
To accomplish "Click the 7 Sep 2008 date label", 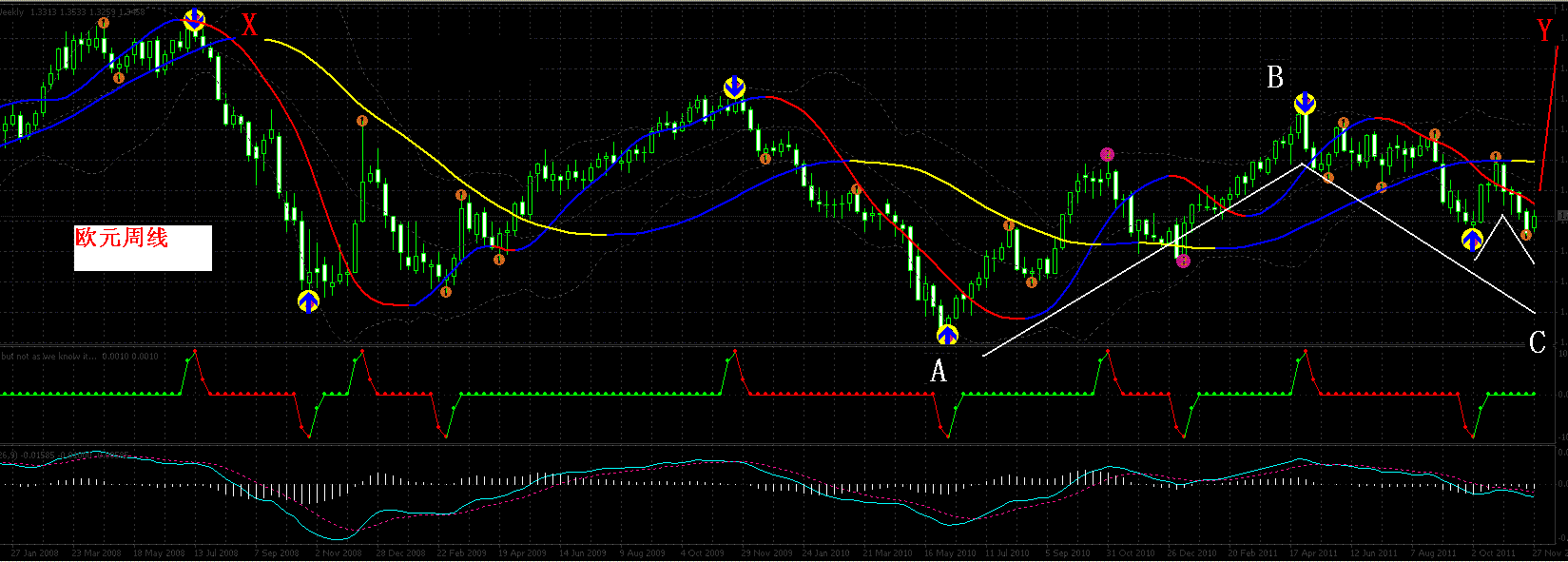I will tap(277, 552).
